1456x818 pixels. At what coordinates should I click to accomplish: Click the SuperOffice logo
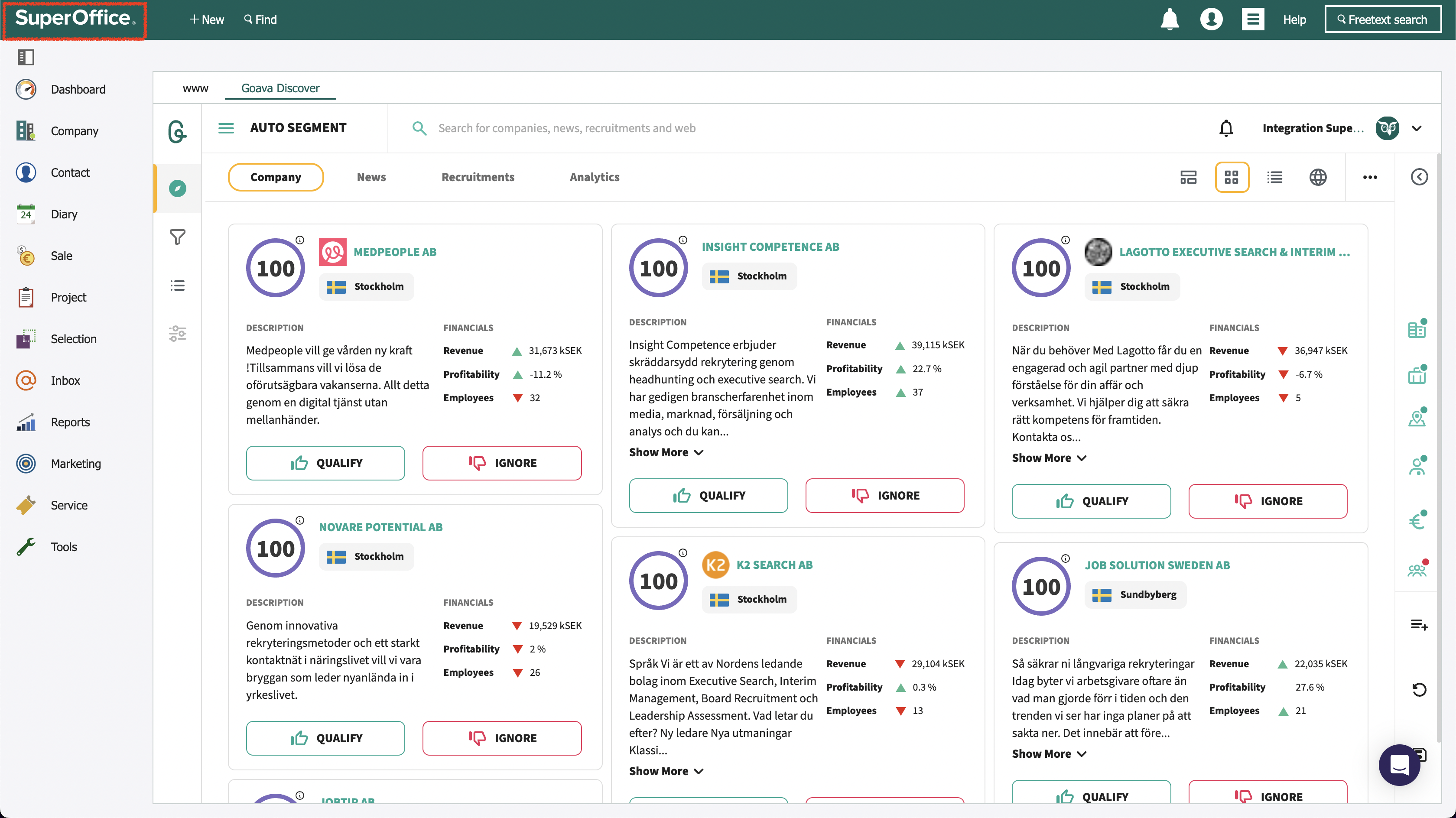(x=75, y=19)
